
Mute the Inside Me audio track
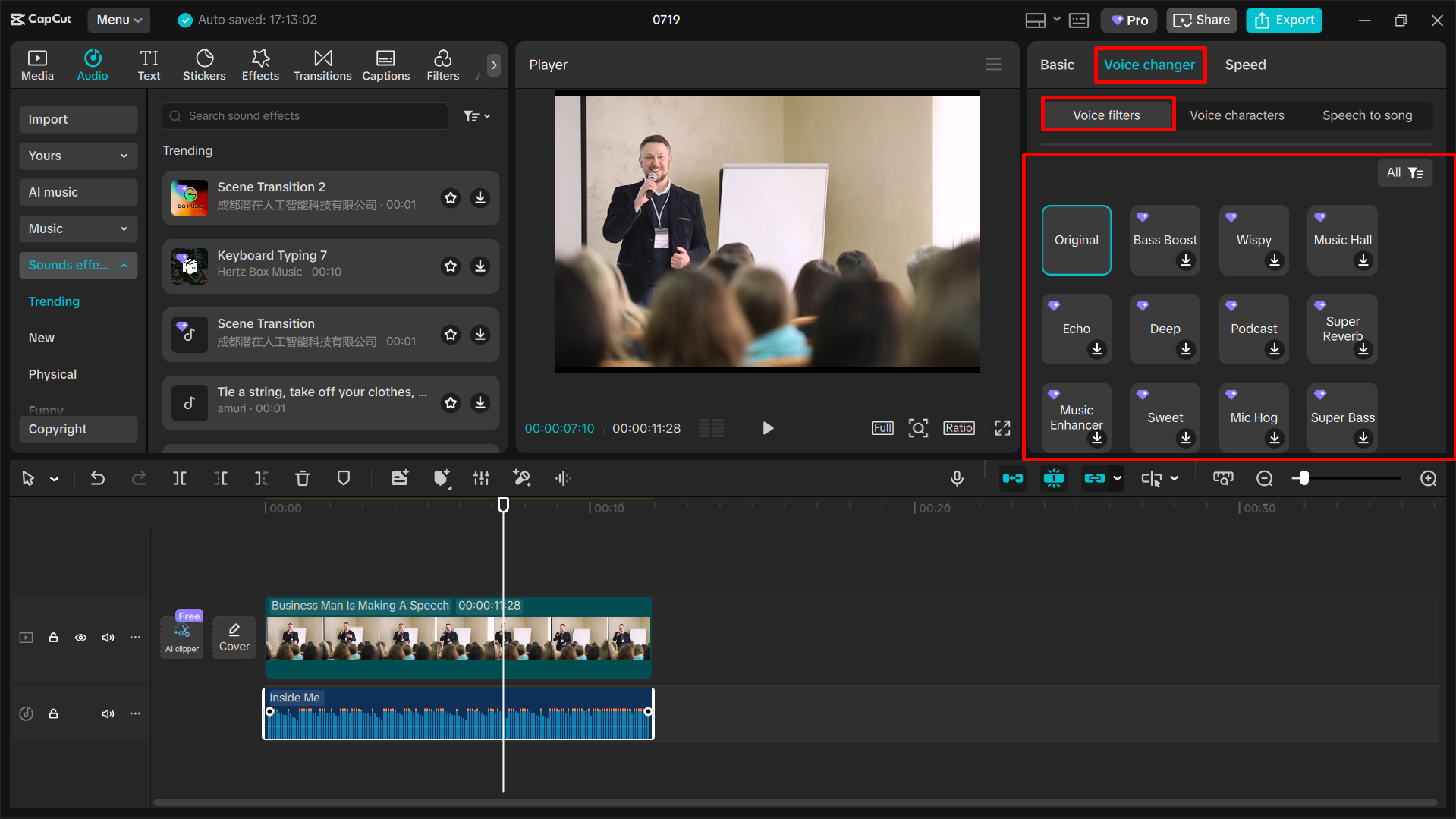pos(108,713)
